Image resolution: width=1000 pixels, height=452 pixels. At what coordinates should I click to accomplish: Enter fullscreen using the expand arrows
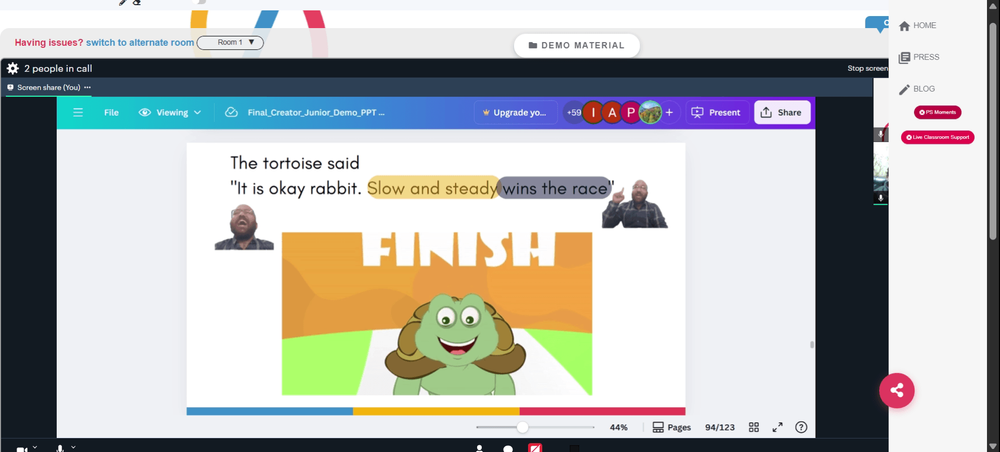[x=777, y=427]
